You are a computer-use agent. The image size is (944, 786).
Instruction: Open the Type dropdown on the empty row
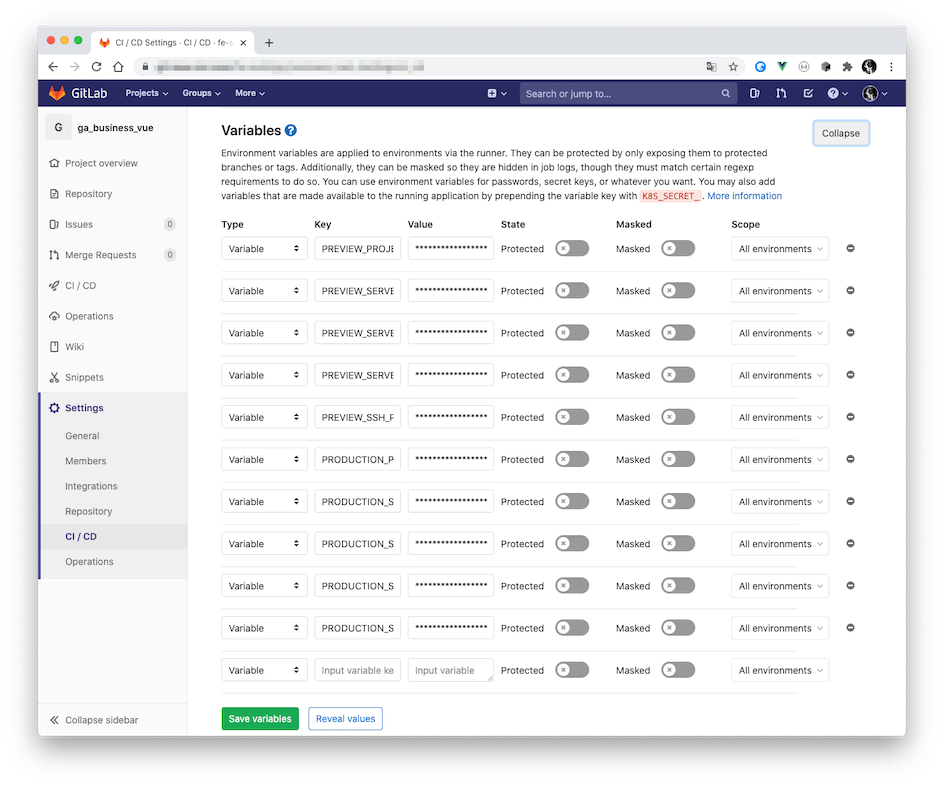pos(264,670)
